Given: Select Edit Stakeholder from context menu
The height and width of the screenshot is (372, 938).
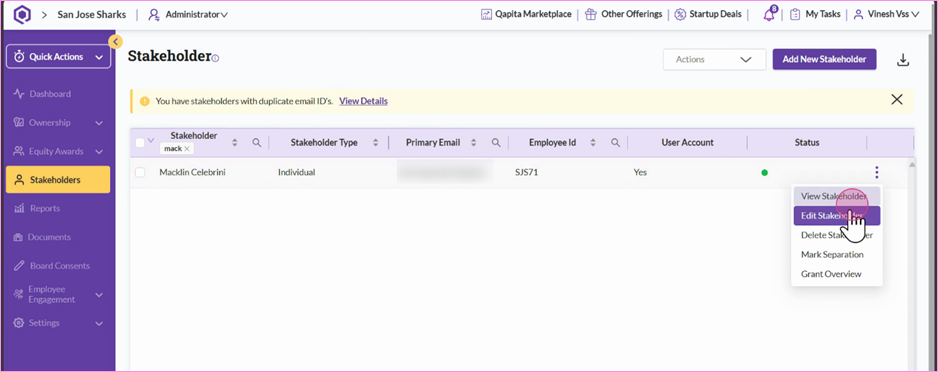Looking at the screenshot, I should 837,216.
